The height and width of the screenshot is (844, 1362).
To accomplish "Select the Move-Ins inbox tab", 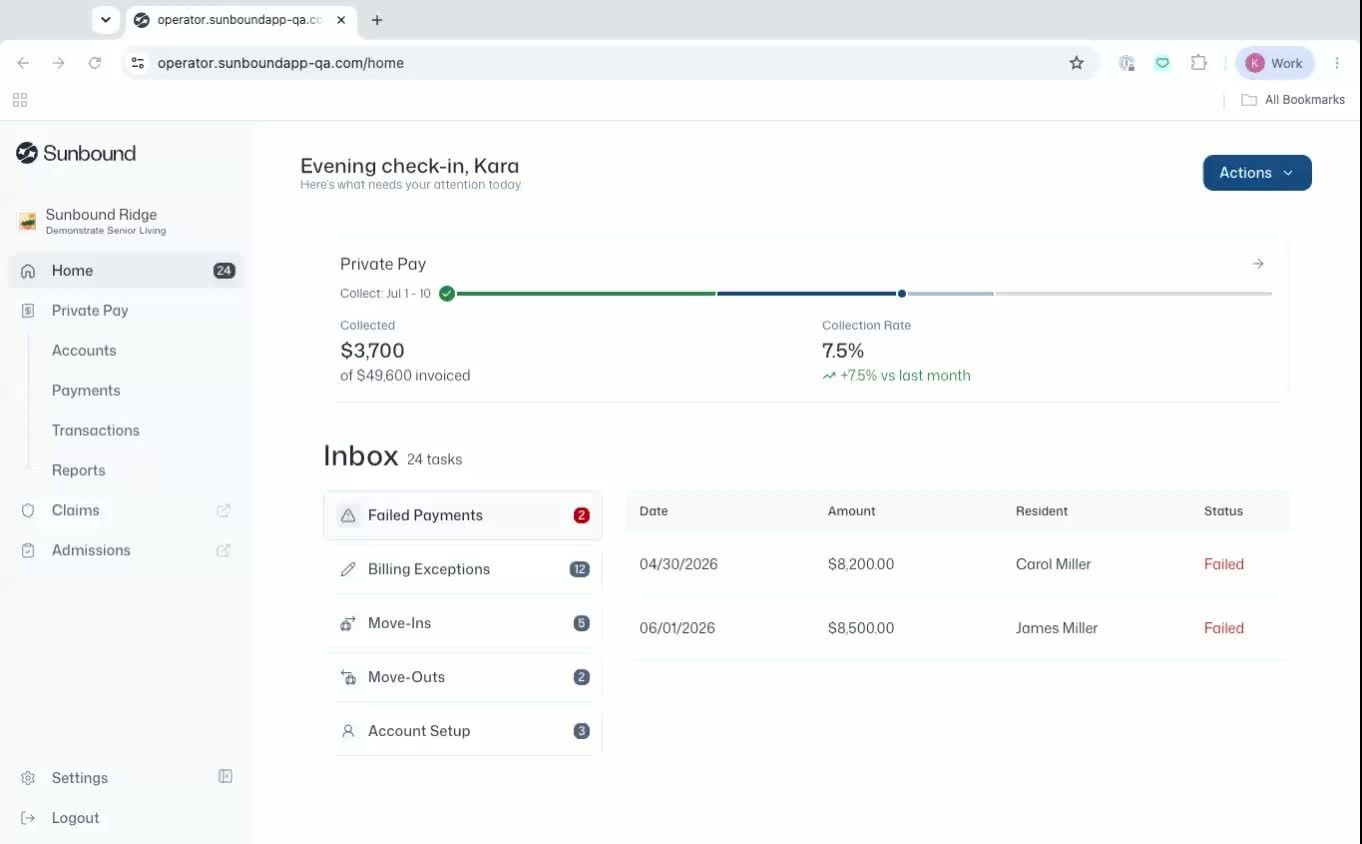I will point(463,623).
